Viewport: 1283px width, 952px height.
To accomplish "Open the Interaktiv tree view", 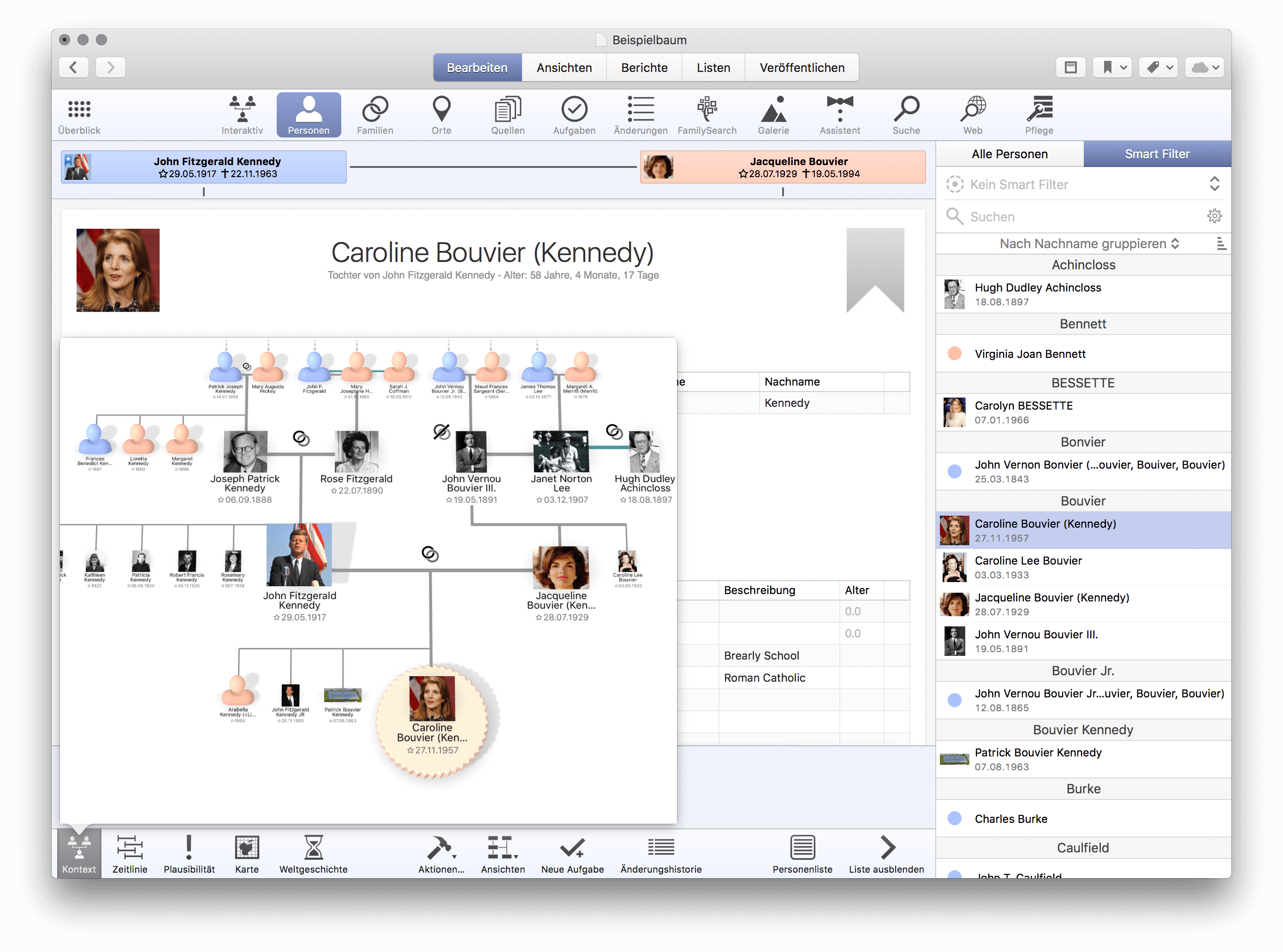I will tap(242, 115).
